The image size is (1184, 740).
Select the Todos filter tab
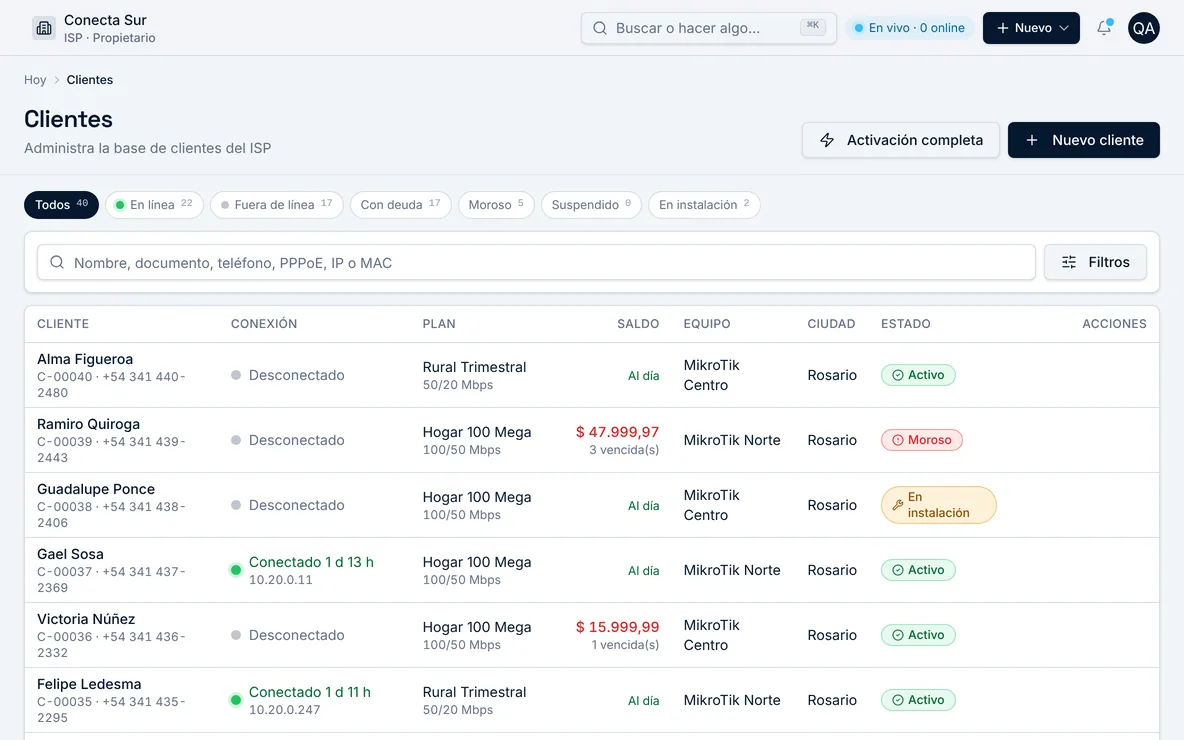point(61,205)
